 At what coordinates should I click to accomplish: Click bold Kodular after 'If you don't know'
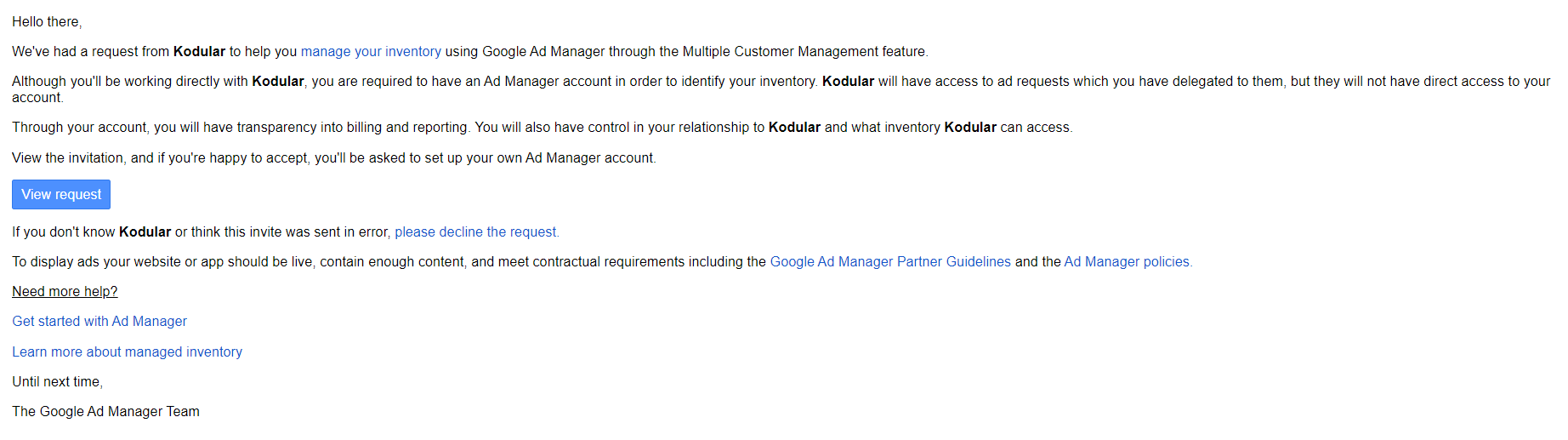point(145,232)
